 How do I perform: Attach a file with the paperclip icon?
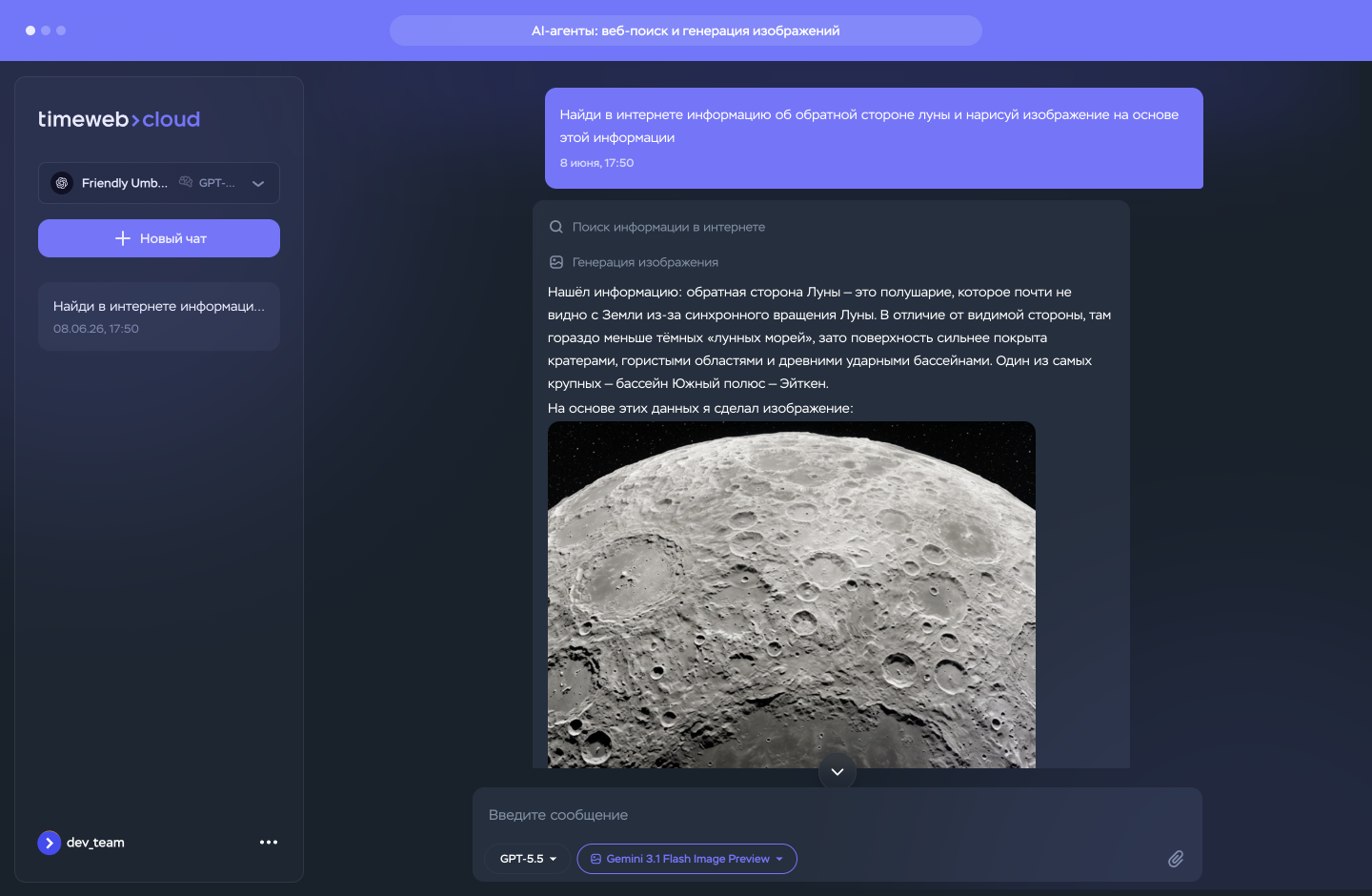tap(1176, 859)
